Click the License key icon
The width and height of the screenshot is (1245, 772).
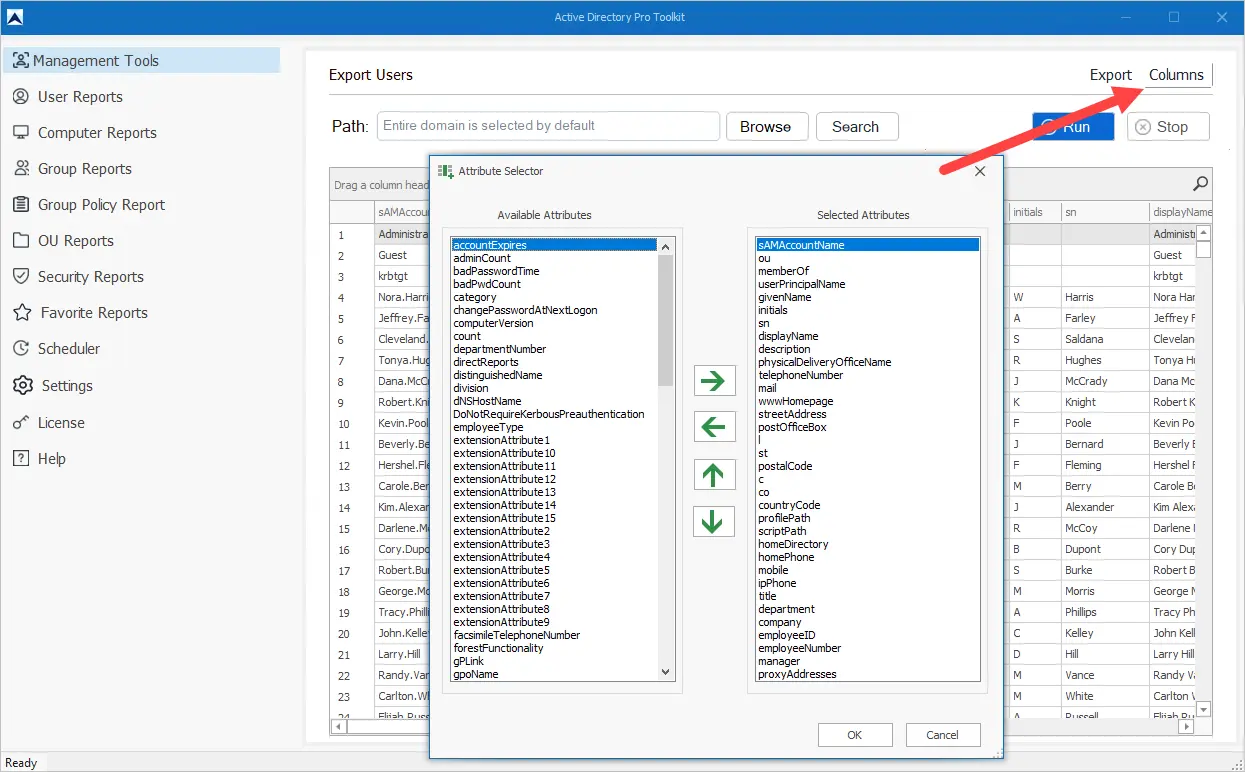[x=20, y=423]
